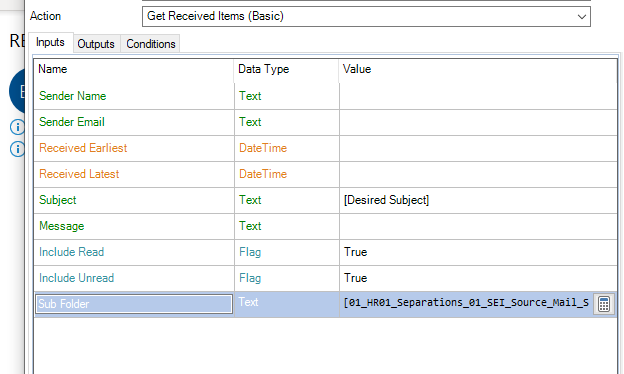624x374 pixels.
Task: Click the Flag type of Include Unread
Action: [x=250, y=278]
